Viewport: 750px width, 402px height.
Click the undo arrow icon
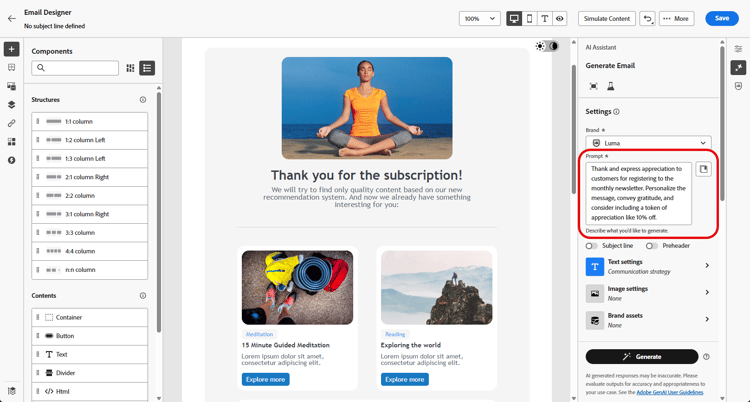(648, 19)
